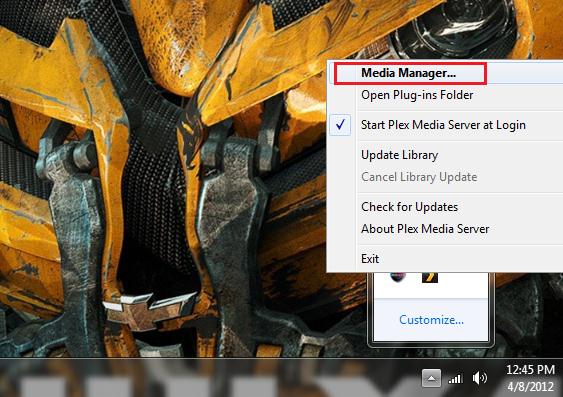The height and width of the screenshot is (397, 563).
Task: Open Media Manager from the Plex menu
Action: 446,73
